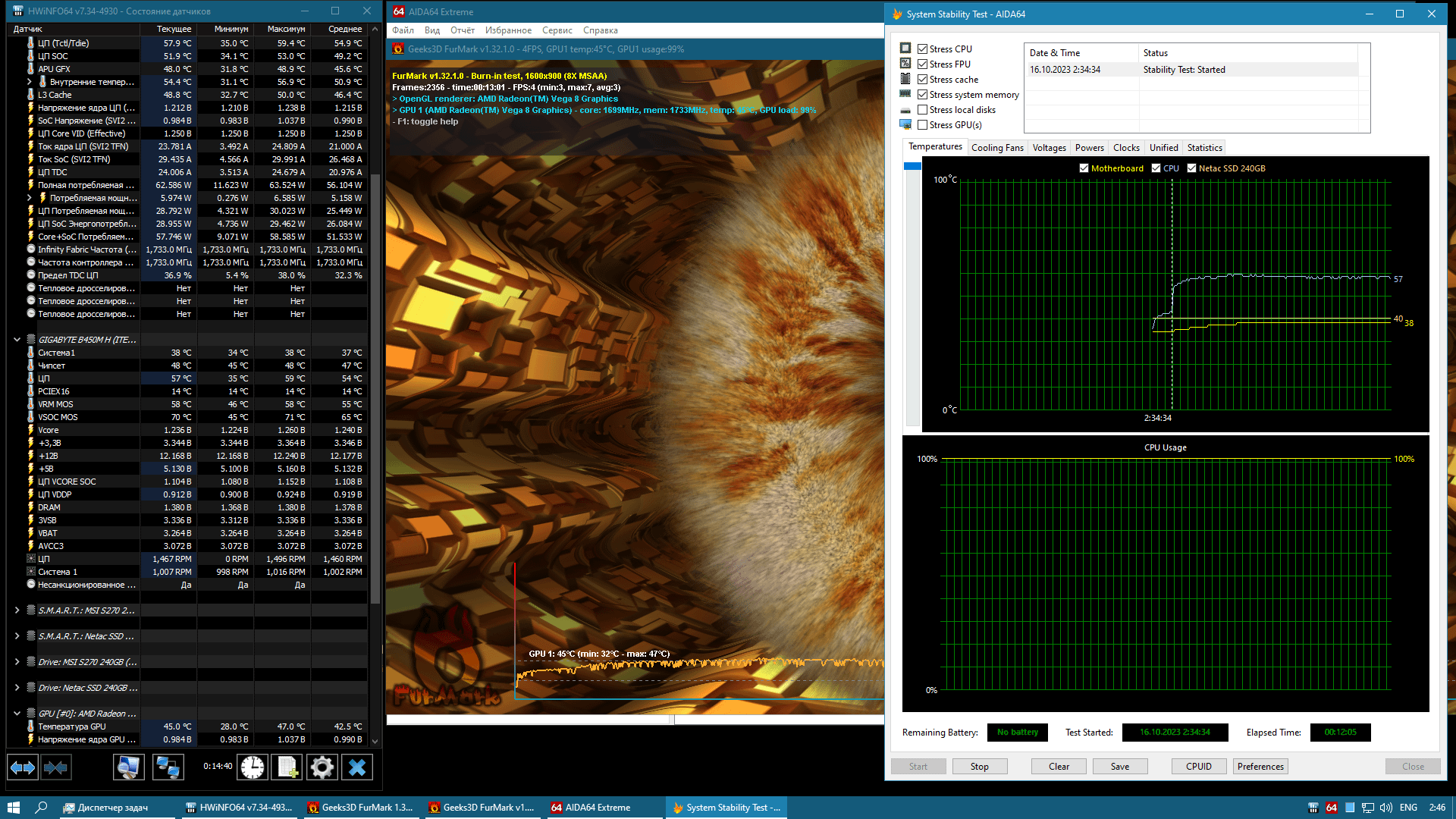Click lightning icon of the Vcore row
1456x819 pixels.
[x=31, y=430]
